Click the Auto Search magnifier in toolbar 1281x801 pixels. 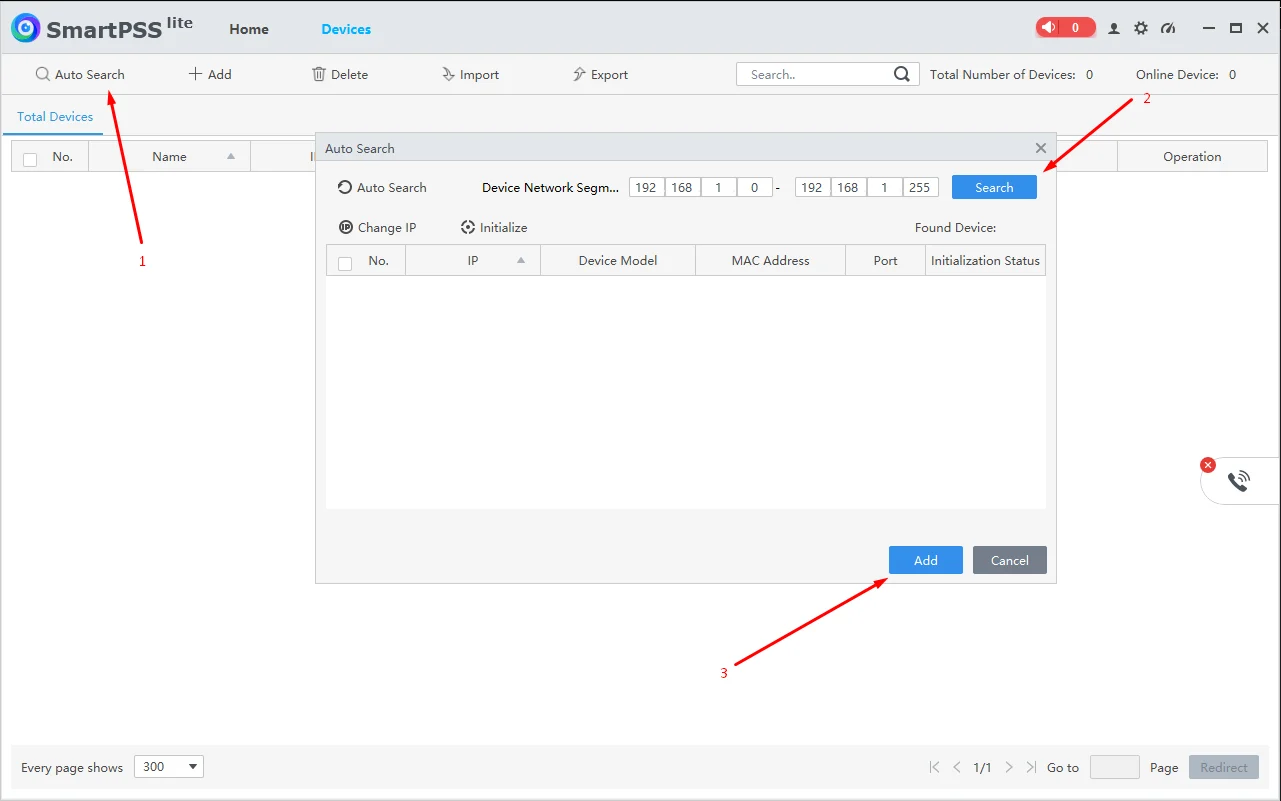point(42,74)
